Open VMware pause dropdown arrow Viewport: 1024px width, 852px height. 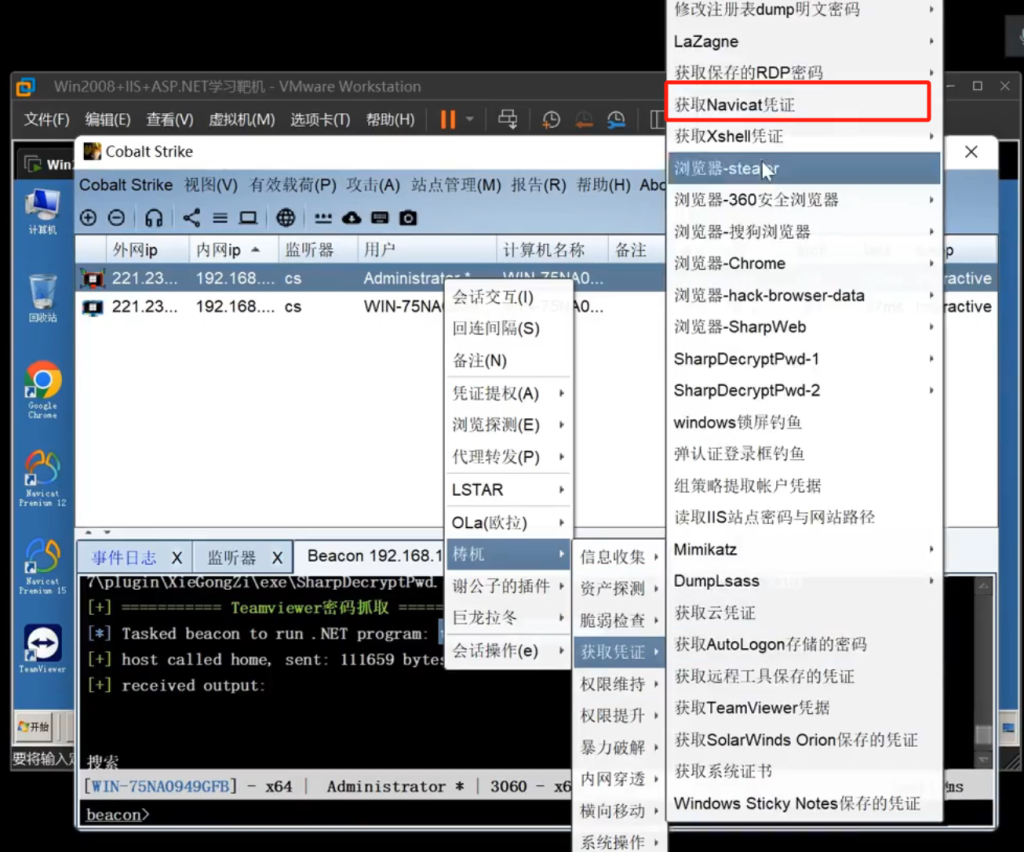pos(469,119)
